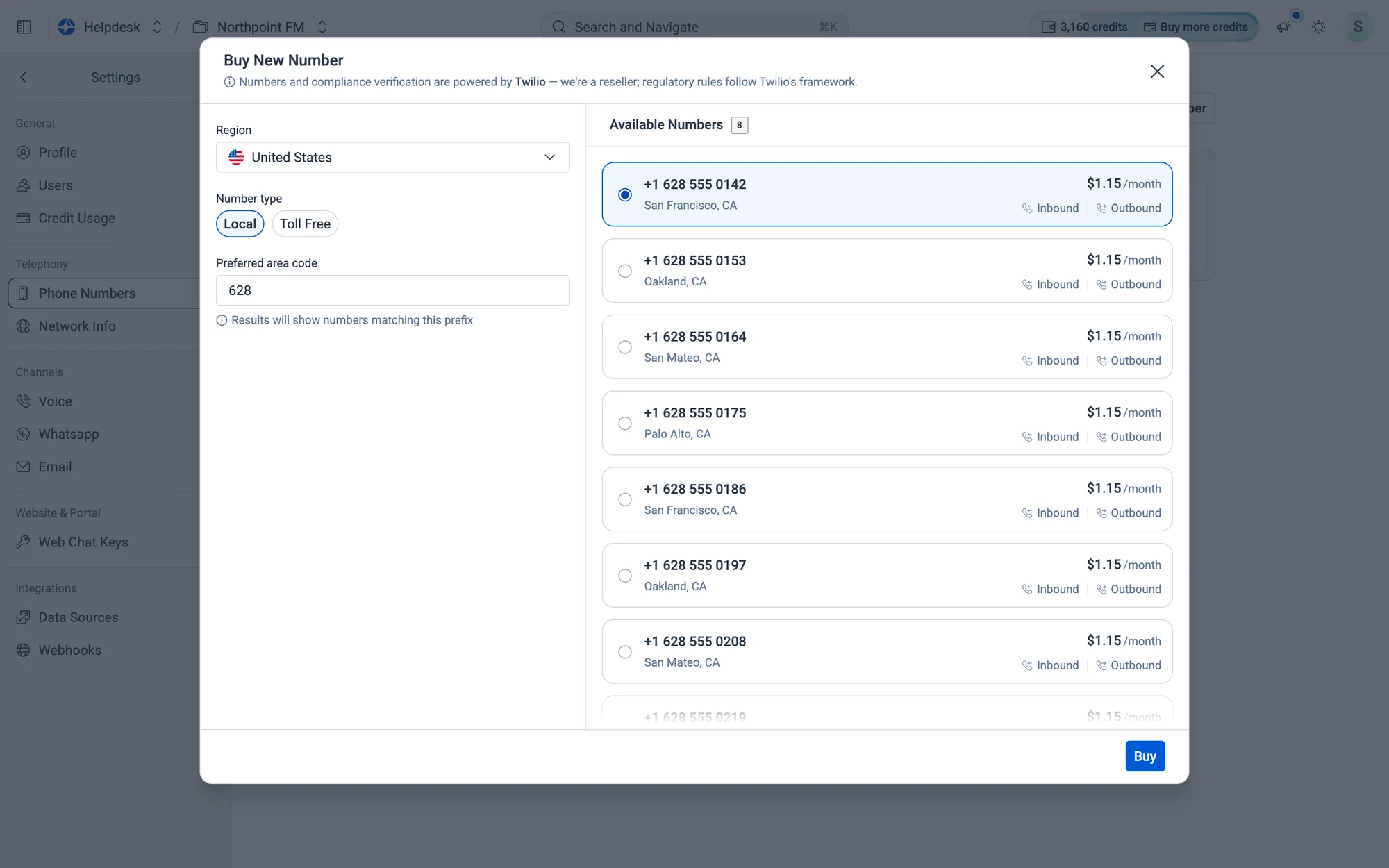Select the +1 628 555 0175 radio button

625,424
